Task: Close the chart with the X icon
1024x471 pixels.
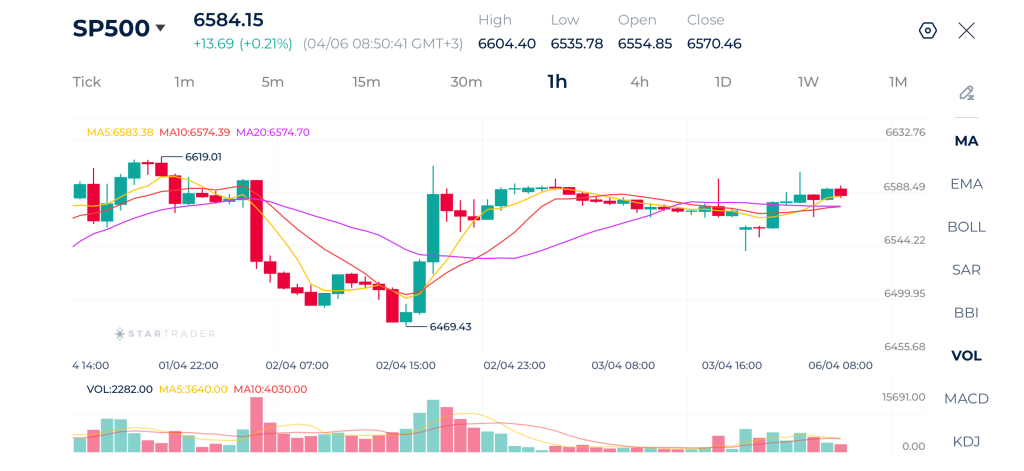Action: click(967, 31)
